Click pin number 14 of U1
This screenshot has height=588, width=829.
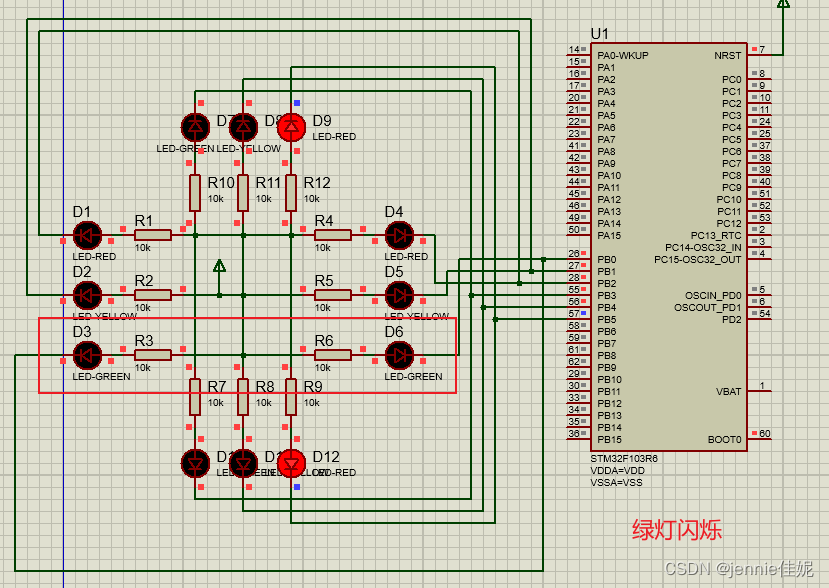point(574,49)
